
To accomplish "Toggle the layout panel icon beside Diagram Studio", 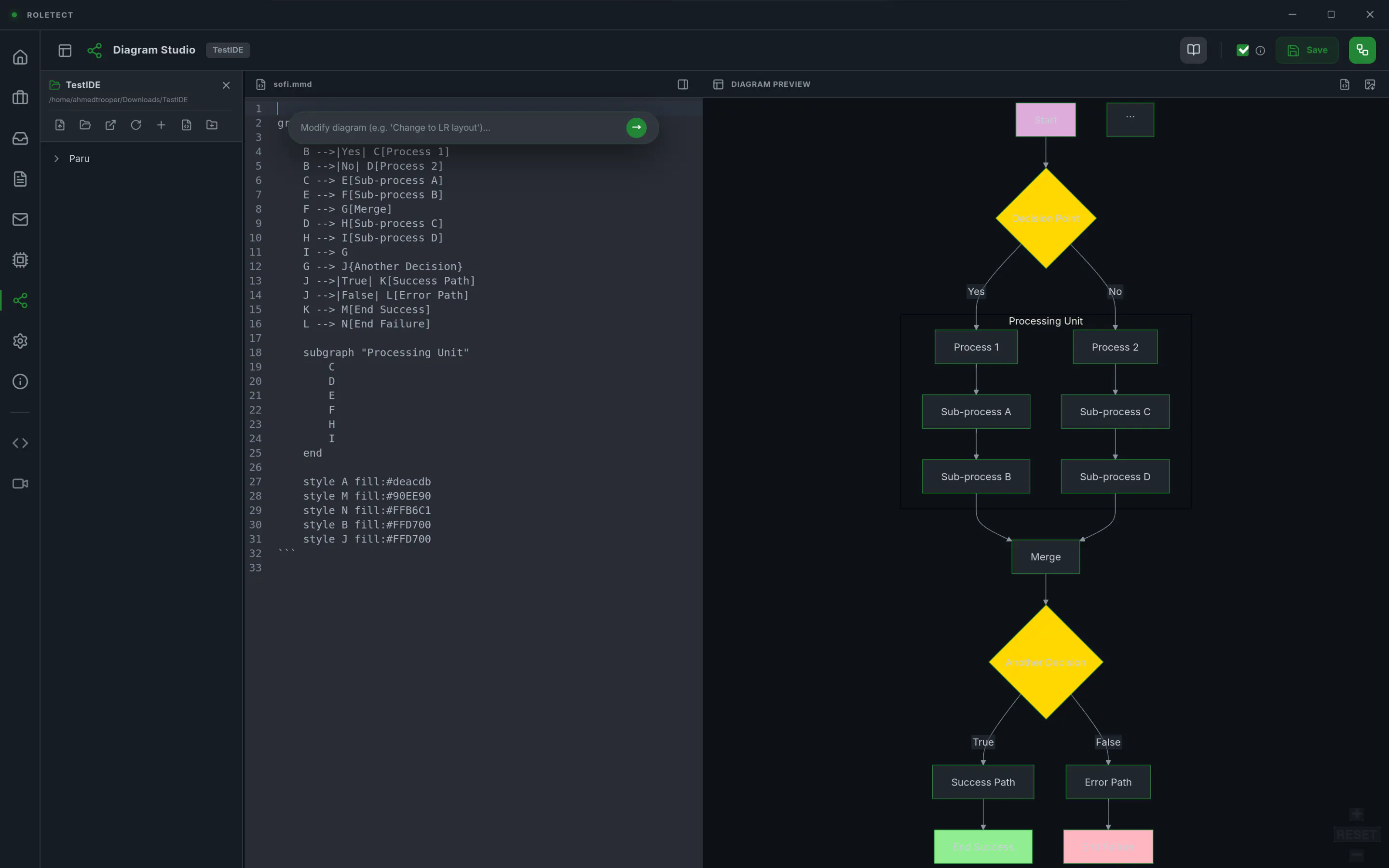I will click(x=65, y=51).
